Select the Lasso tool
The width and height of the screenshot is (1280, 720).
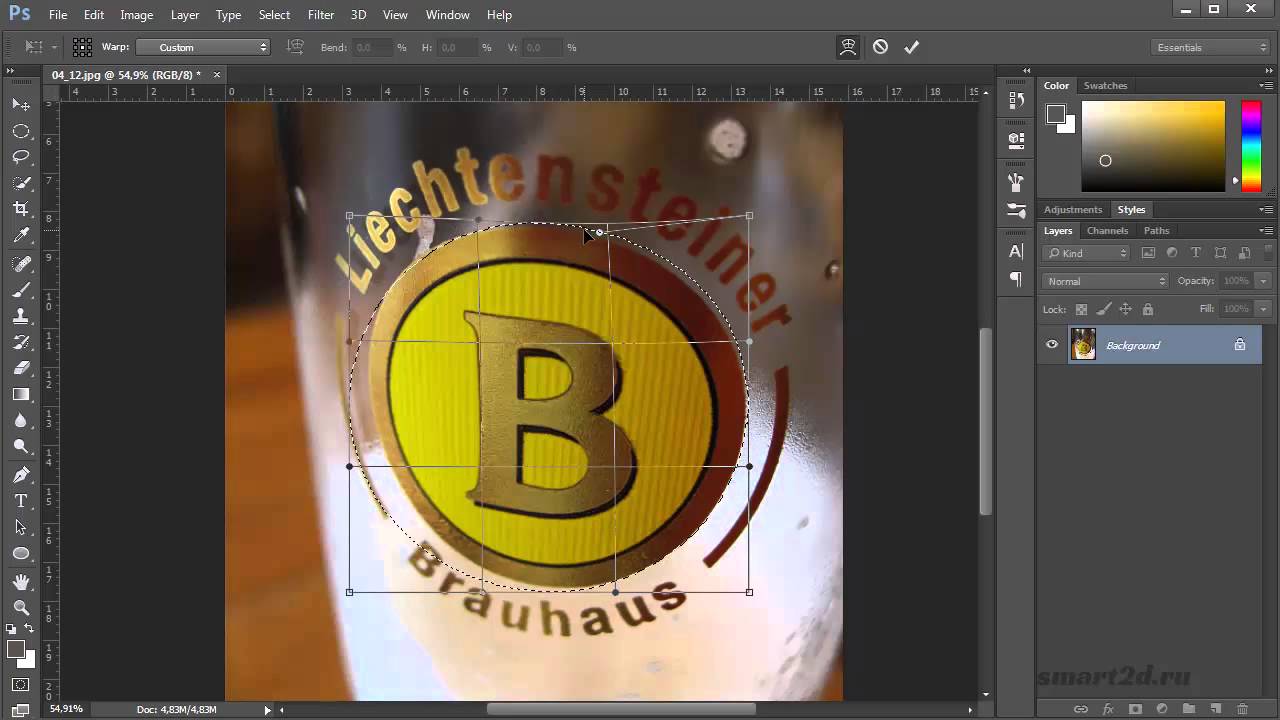point(21,157)
